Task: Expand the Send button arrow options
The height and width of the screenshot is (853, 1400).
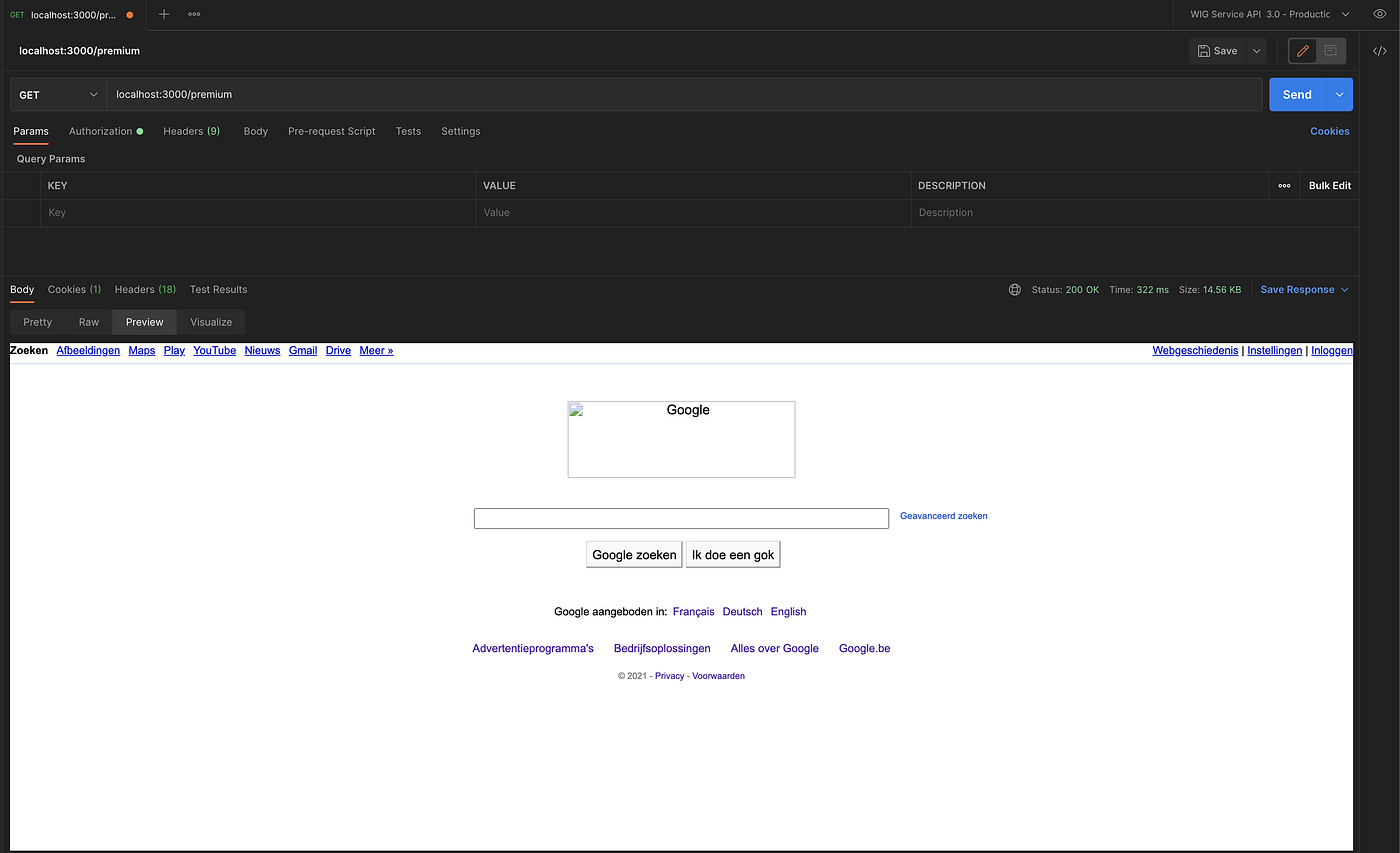Action: (1340, 95)
